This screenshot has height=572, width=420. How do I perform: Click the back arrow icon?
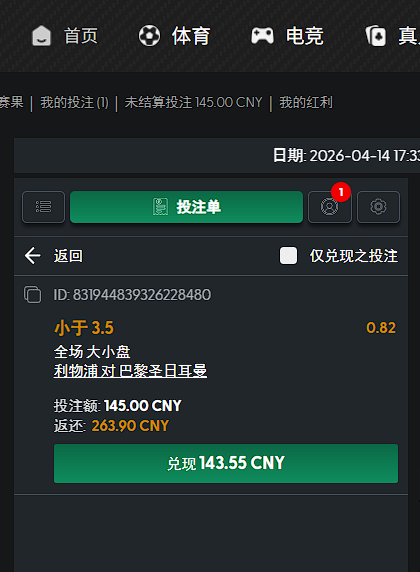(32, 256)
